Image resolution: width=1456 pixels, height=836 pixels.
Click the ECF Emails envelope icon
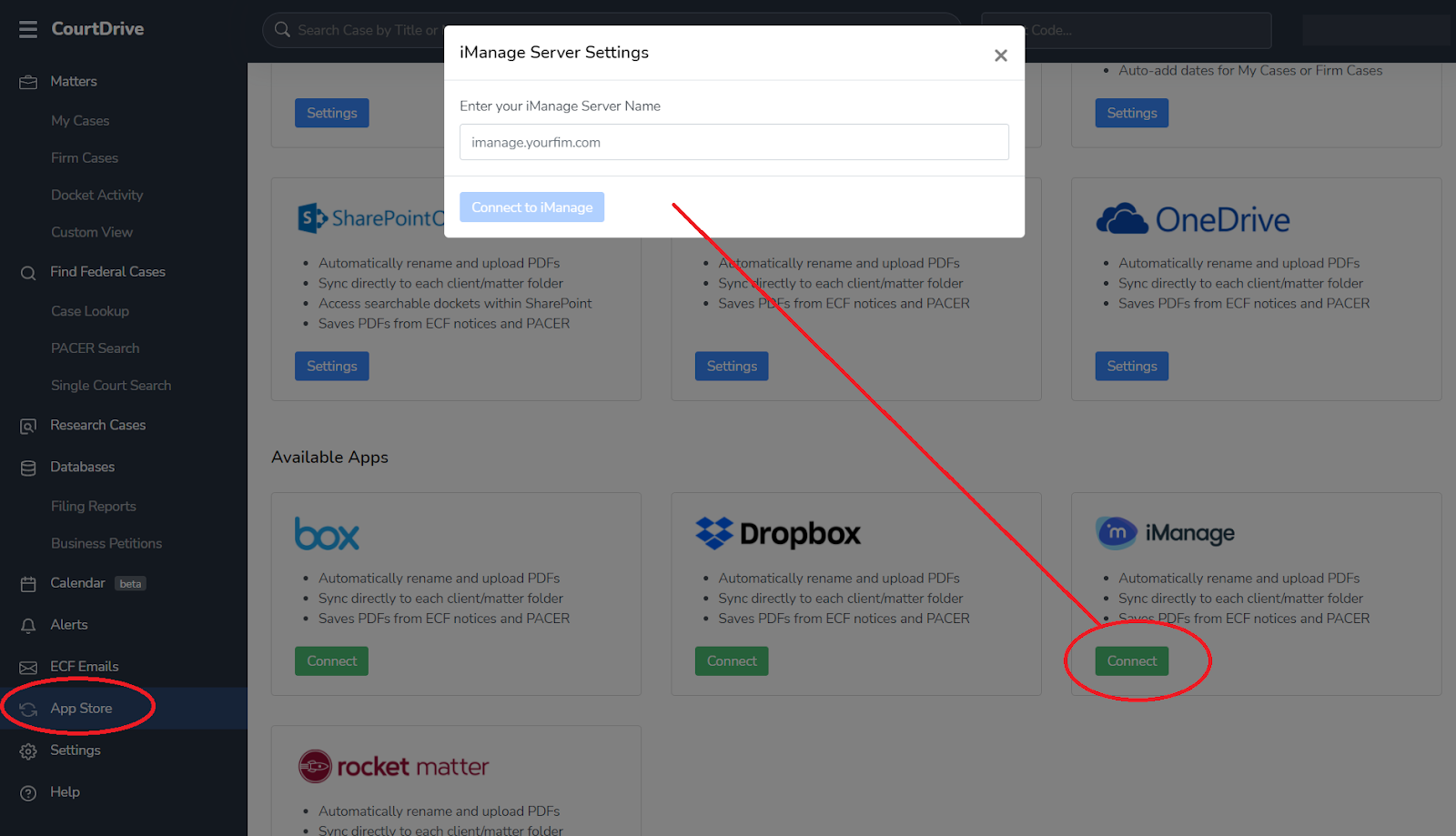28,668
